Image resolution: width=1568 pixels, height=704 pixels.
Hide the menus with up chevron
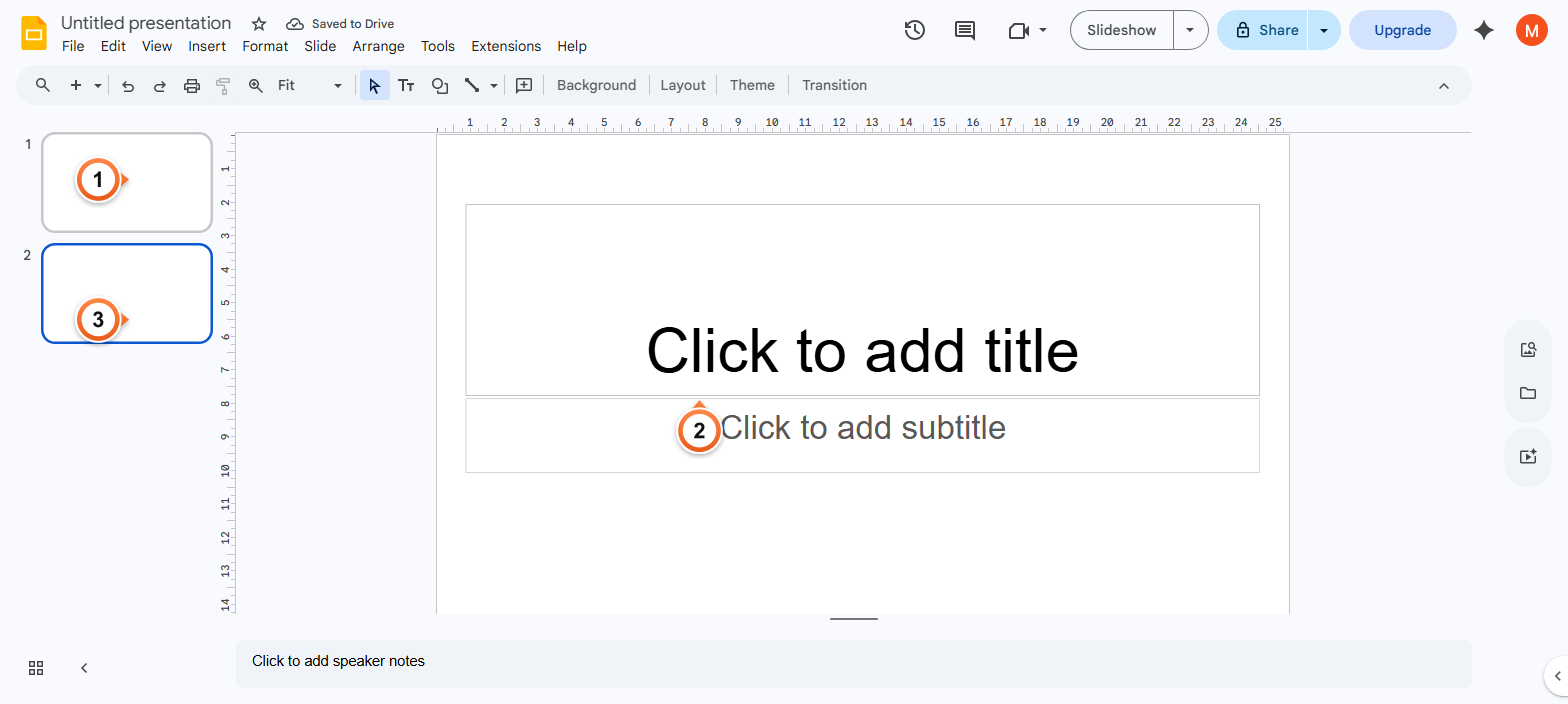pos(1444,86)
